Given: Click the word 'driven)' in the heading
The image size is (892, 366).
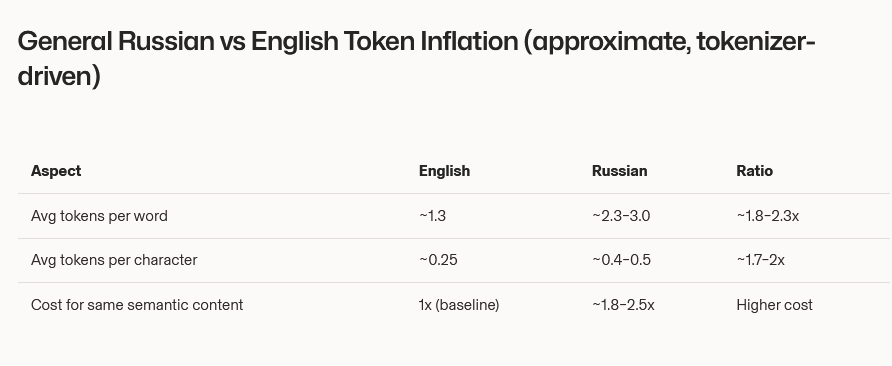Looking at the screenshot, I should (59, 75).
